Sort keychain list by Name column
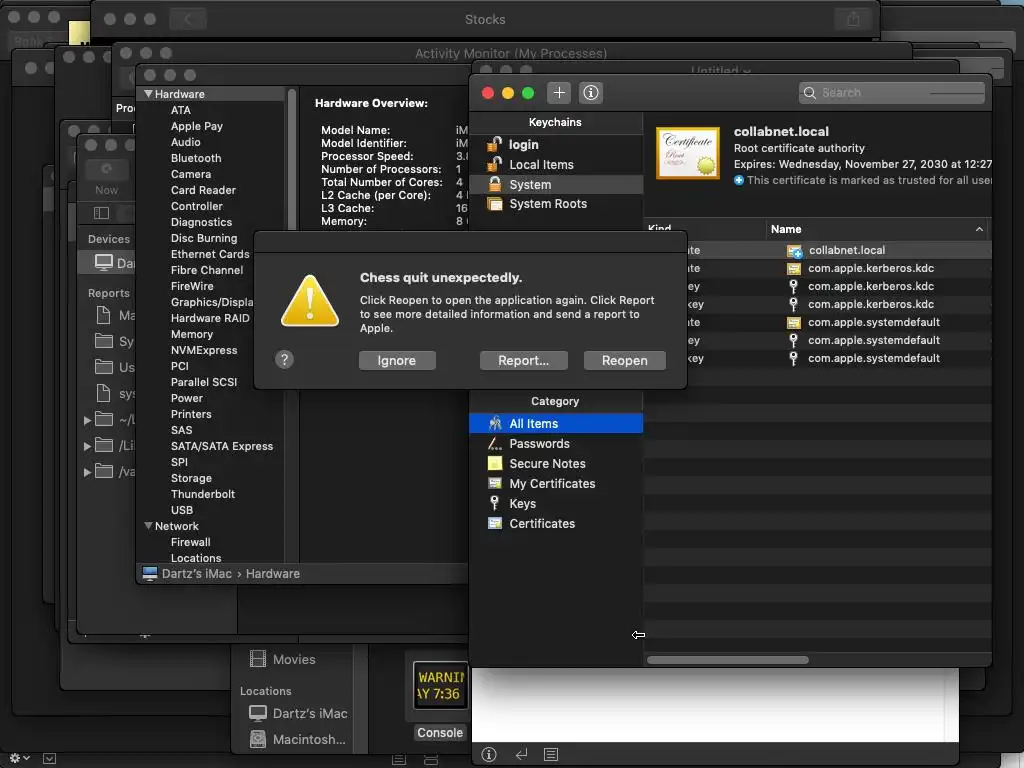The image size is (1024, 768). coord(876,229)
